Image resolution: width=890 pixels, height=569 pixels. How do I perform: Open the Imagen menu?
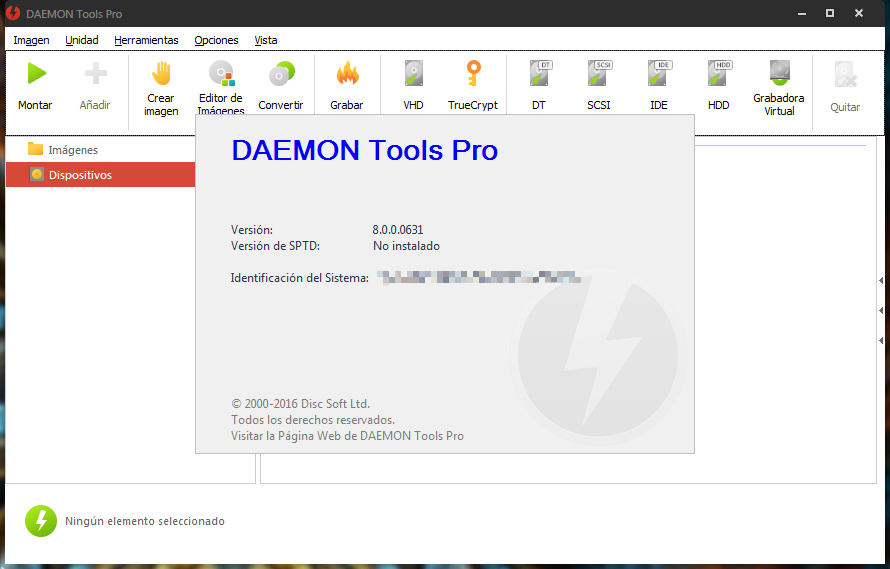(x=31, y=40)
